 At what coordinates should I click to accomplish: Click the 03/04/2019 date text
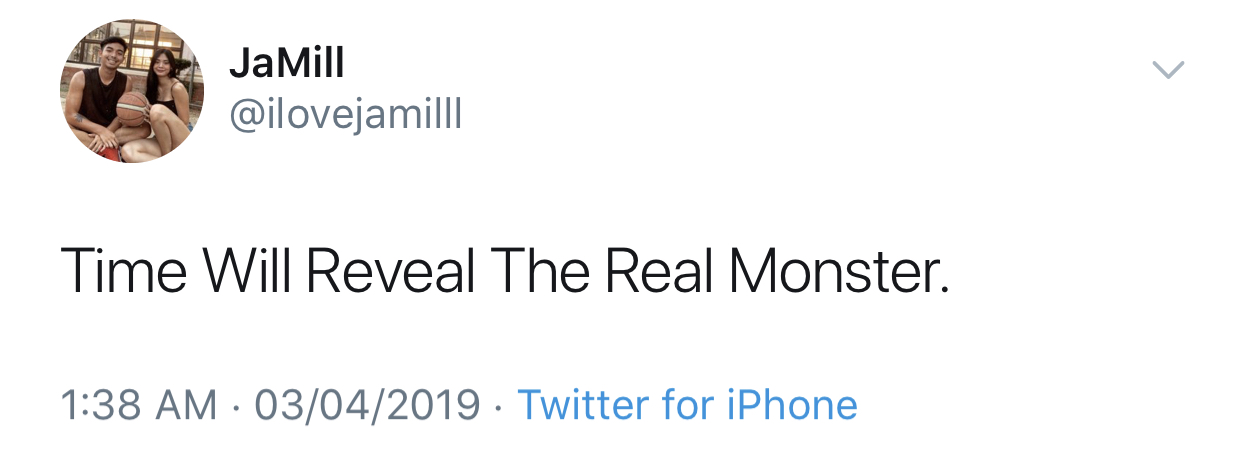click(367, 405)
